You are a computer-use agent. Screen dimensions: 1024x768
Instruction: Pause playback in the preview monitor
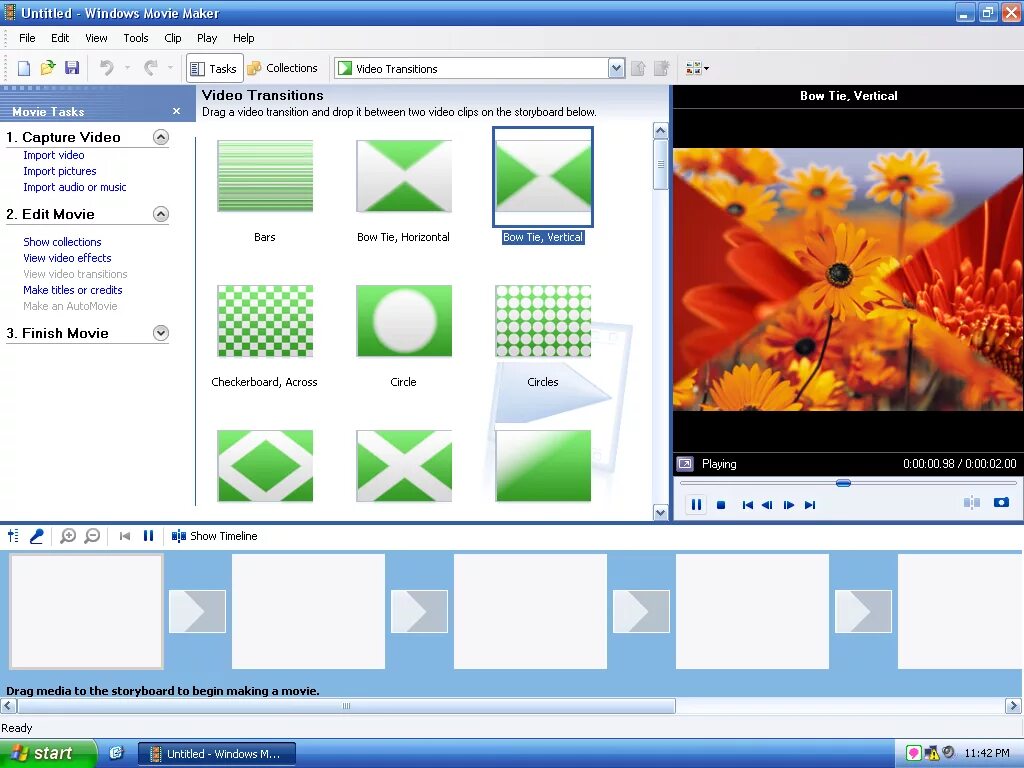pyautogui.click(x=696, y=505)
